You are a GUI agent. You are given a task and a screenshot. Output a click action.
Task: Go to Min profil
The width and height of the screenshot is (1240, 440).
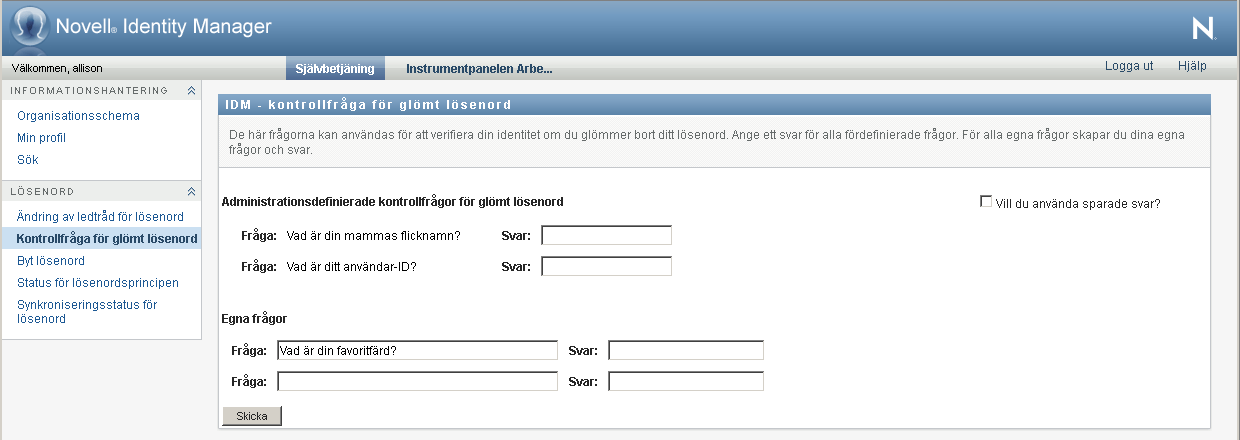tap(41, 138)
